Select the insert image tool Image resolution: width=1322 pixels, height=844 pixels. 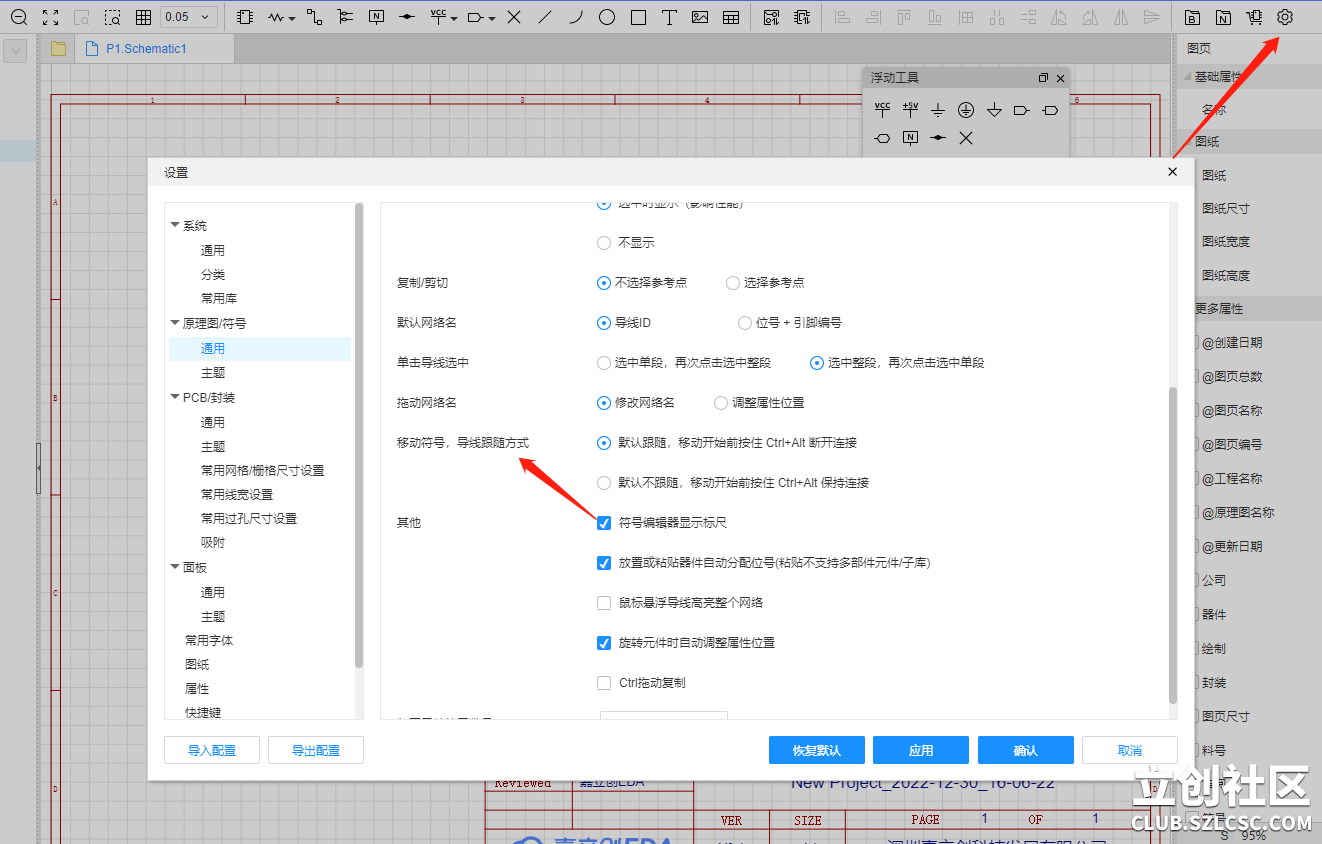point(700,17)
